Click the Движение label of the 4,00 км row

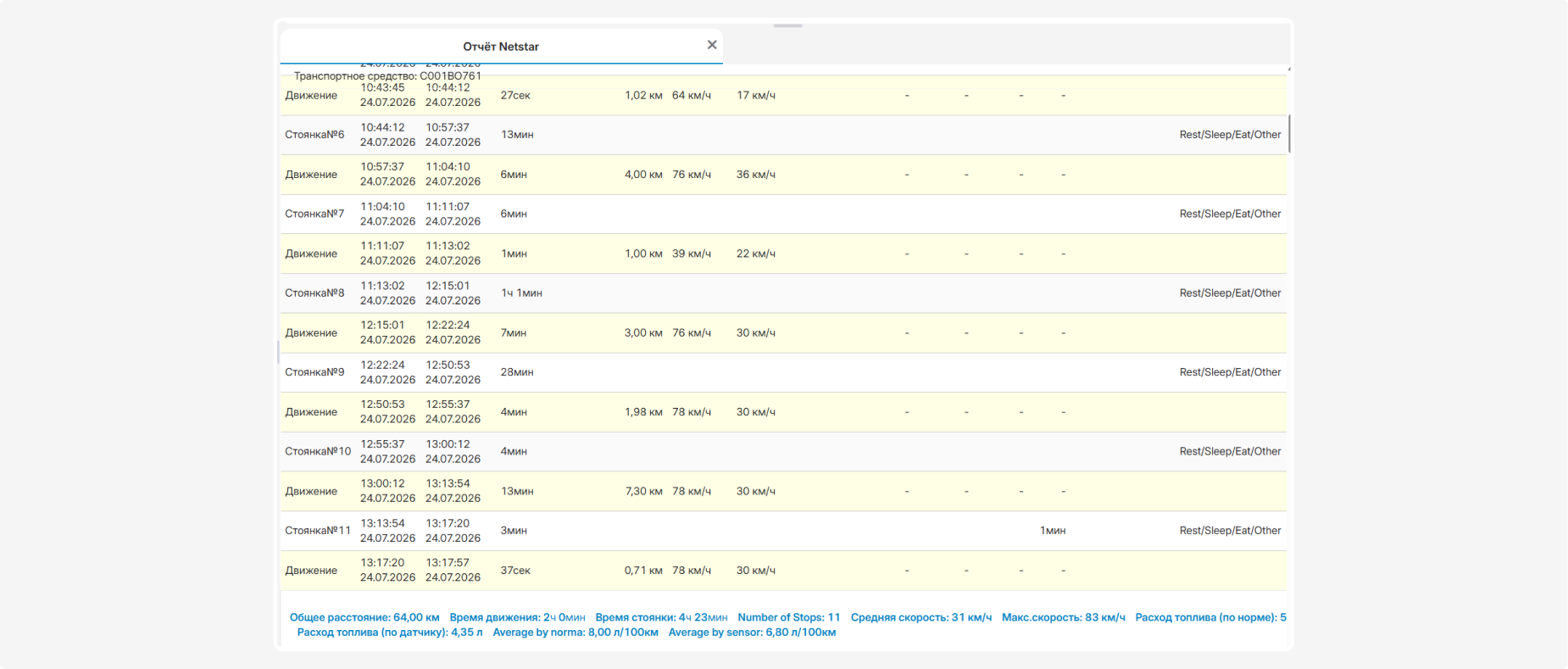311,175
